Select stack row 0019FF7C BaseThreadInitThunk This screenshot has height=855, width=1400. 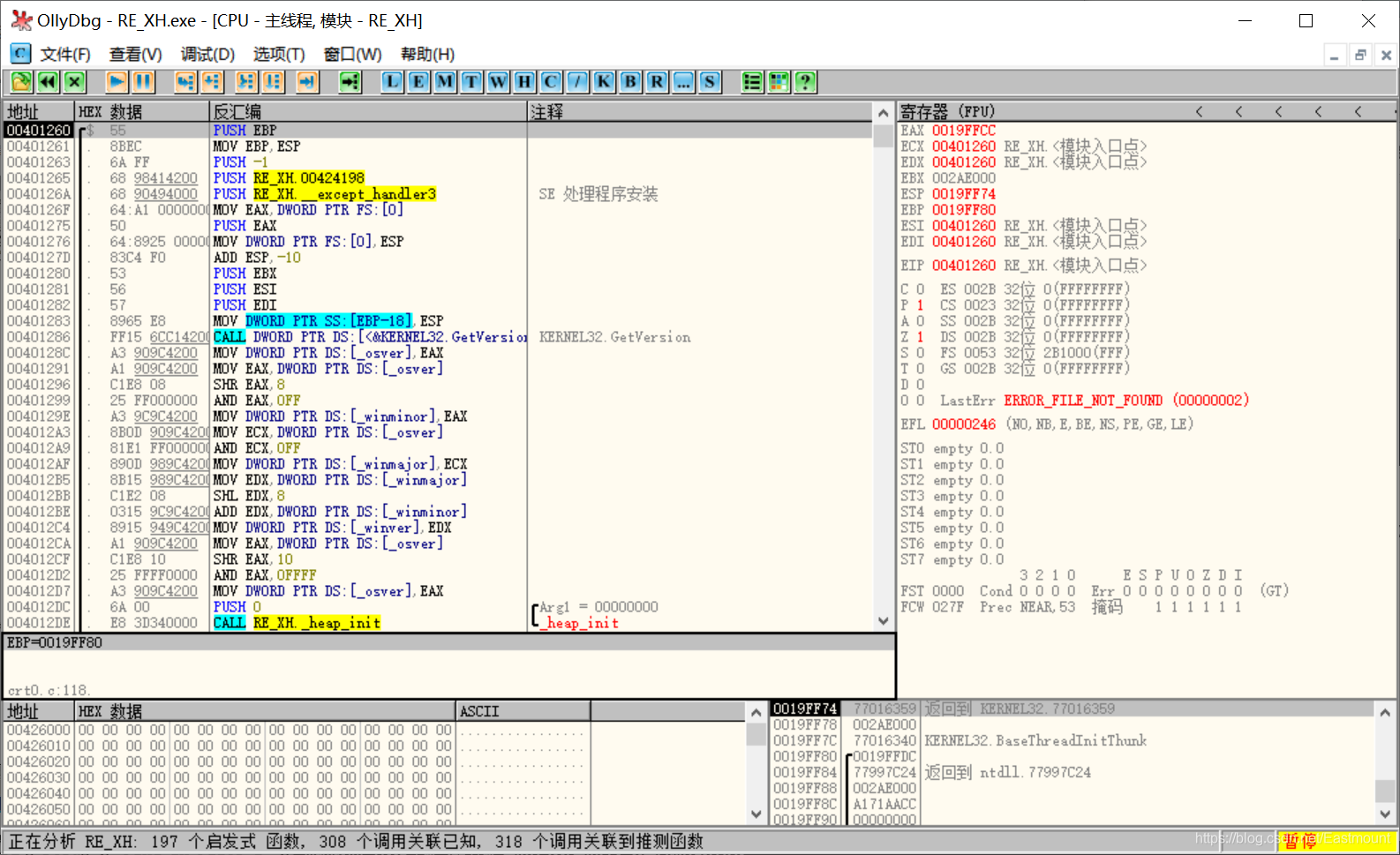pyautogui.click(x=1073, y=741)
